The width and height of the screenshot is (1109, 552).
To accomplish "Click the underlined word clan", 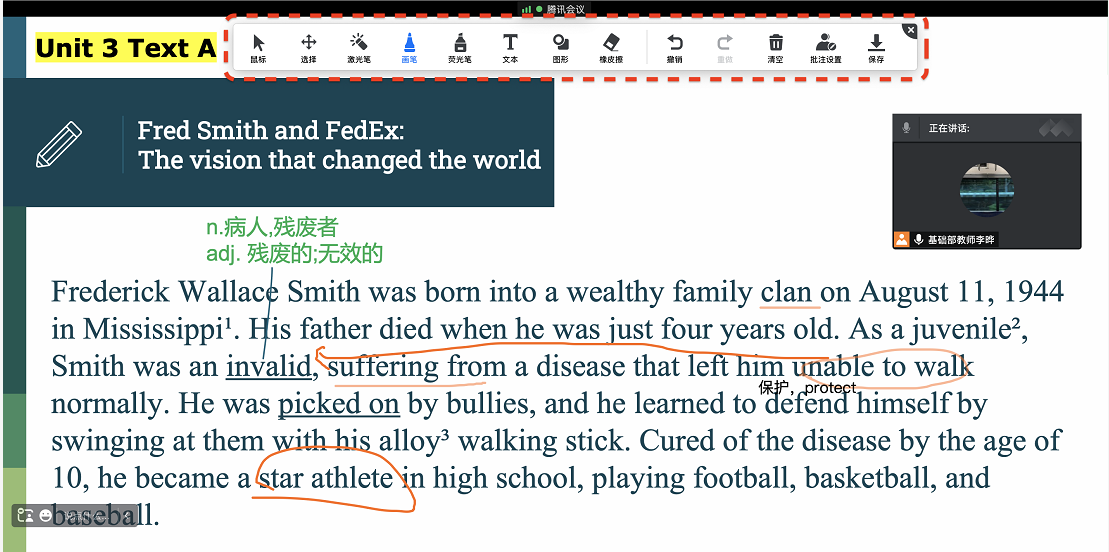I will click(x=786, y=292).
